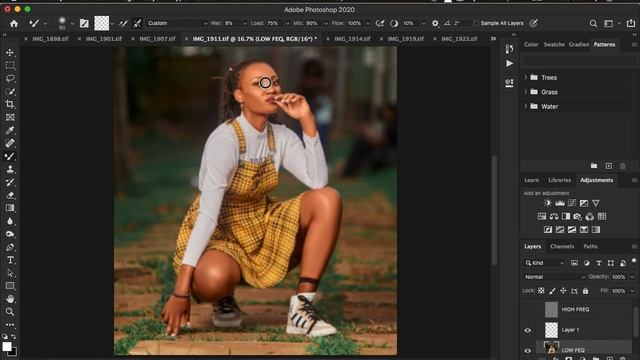Select the Frame tool
Image resolution: width=640 pixels, height=360 pixels.
pyautogui.click(x=10, y=118)
